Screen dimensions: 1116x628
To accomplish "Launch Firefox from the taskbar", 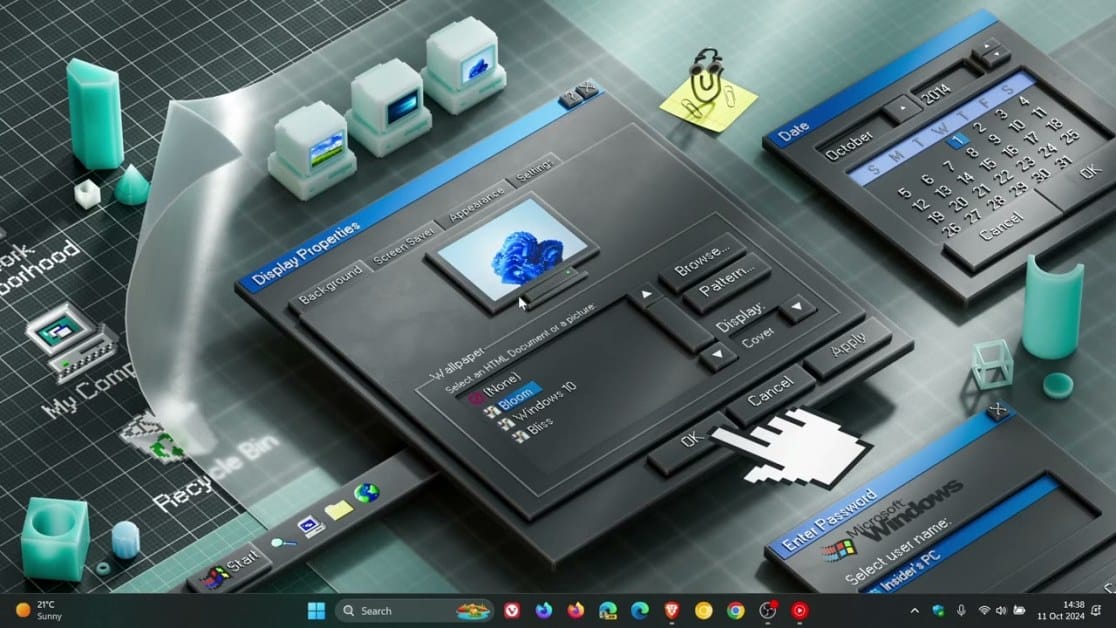I will [x=576, y=610].
